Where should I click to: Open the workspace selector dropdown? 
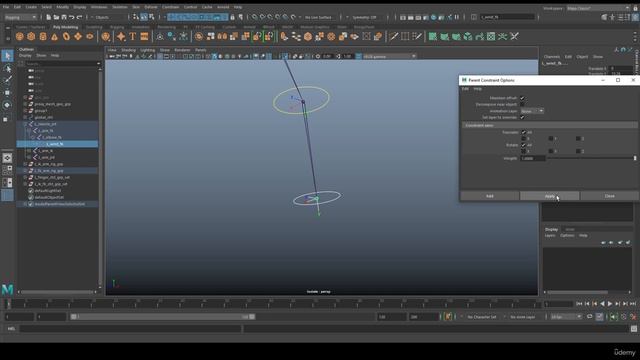click(598, 8)
